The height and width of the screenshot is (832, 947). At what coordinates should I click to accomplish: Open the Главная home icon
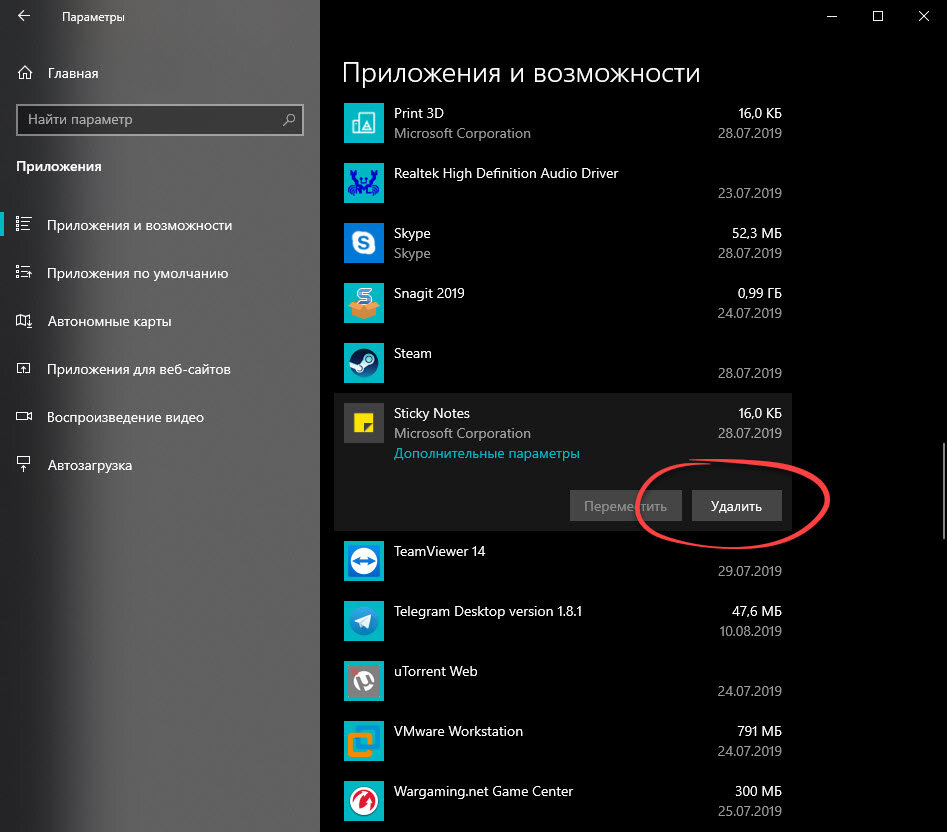coord(25,73)
